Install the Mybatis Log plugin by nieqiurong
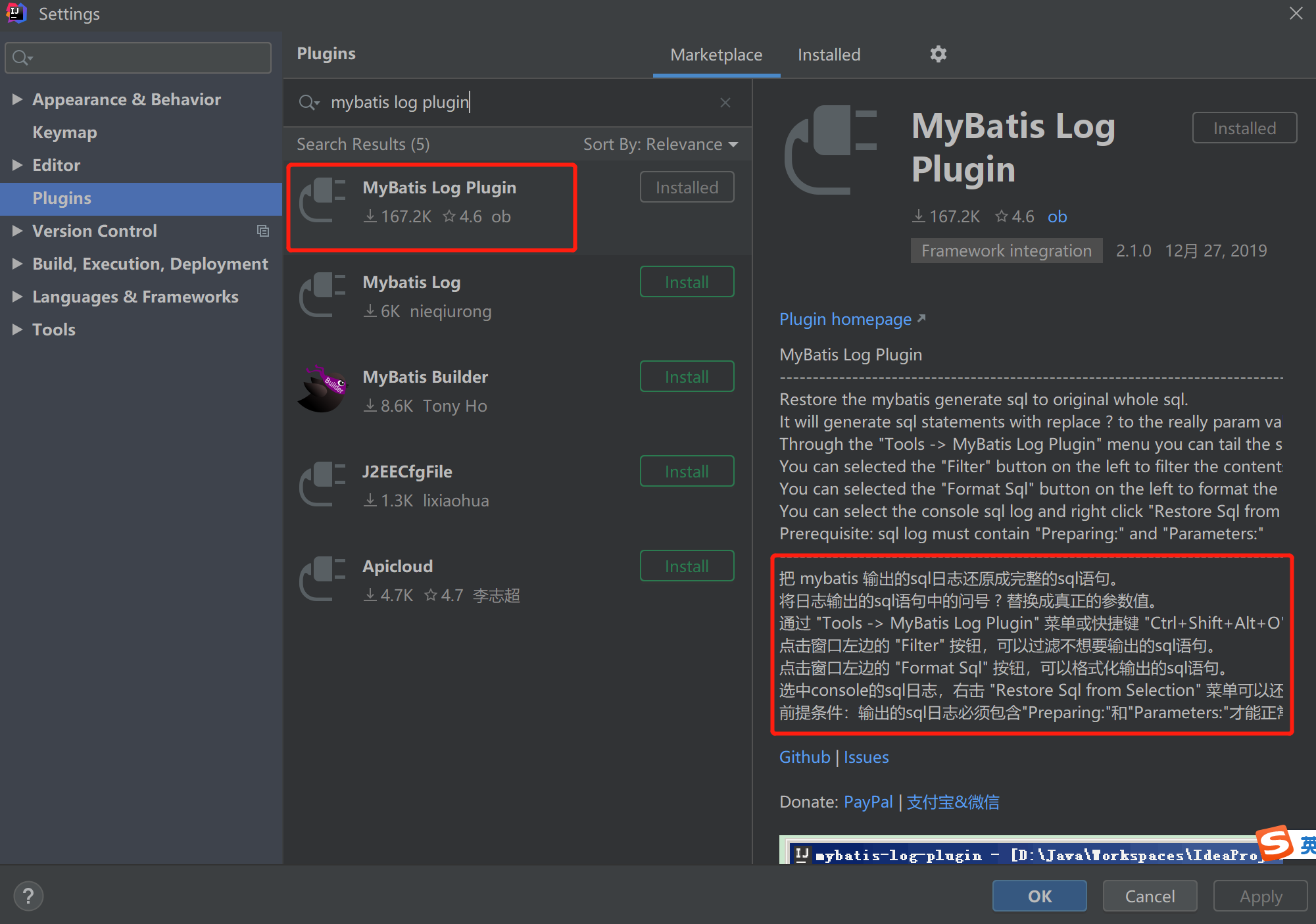The image size is (1316, 924). [687, 282]
